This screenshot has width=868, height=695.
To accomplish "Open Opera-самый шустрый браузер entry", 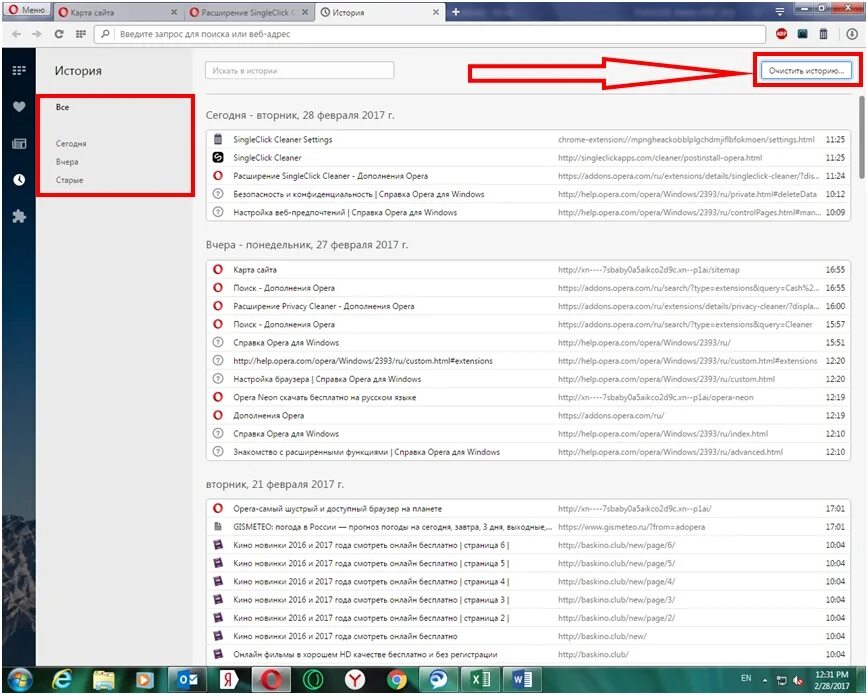I will (x=528, y=508).
